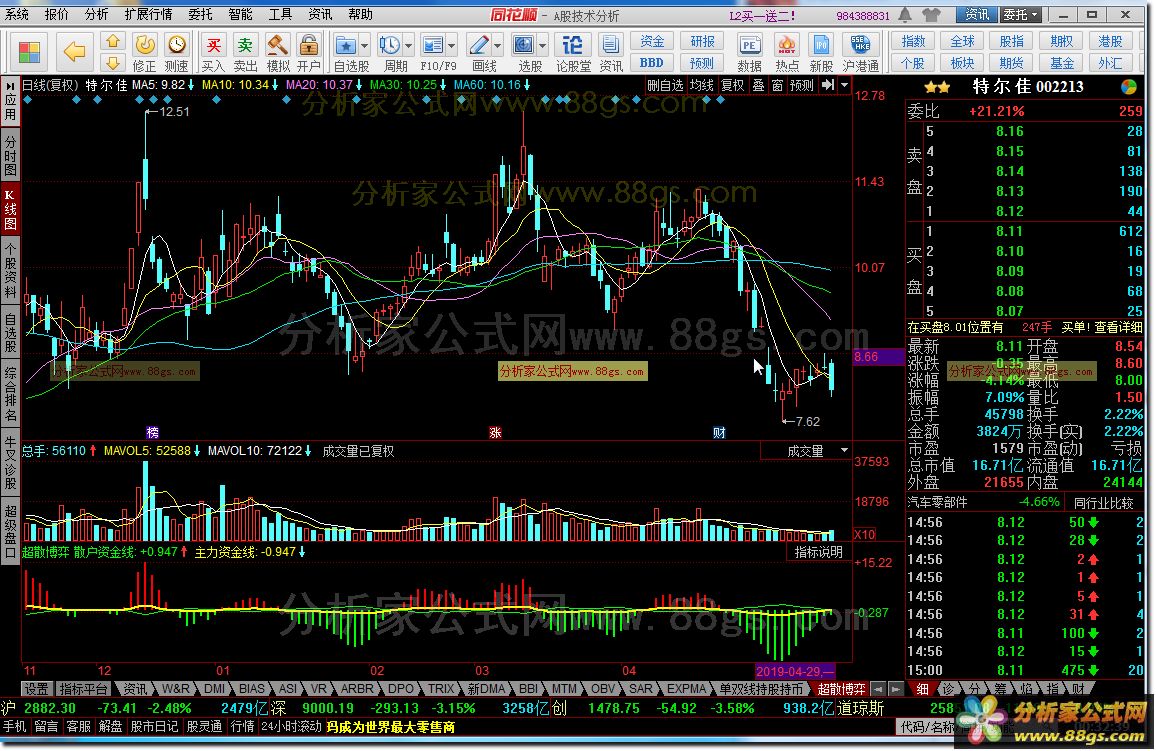
Task: Select the 超散博弈 indicator tab
Action: click(x=840, y=689)
